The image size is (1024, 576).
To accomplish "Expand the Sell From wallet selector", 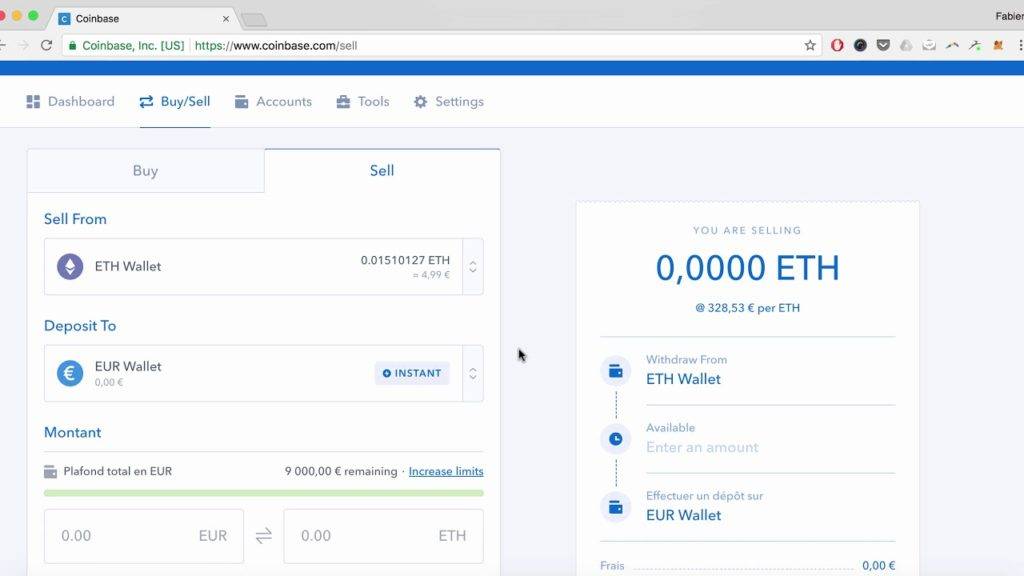I will coord(473,266).
